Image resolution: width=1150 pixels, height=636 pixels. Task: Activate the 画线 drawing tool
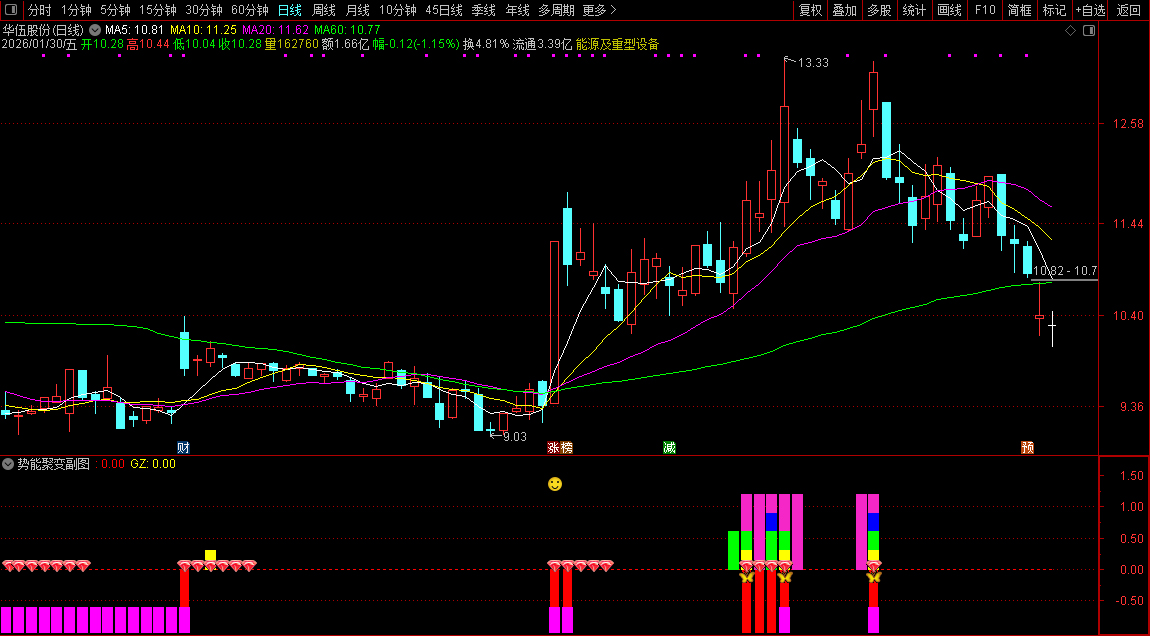tap(949, 10)
